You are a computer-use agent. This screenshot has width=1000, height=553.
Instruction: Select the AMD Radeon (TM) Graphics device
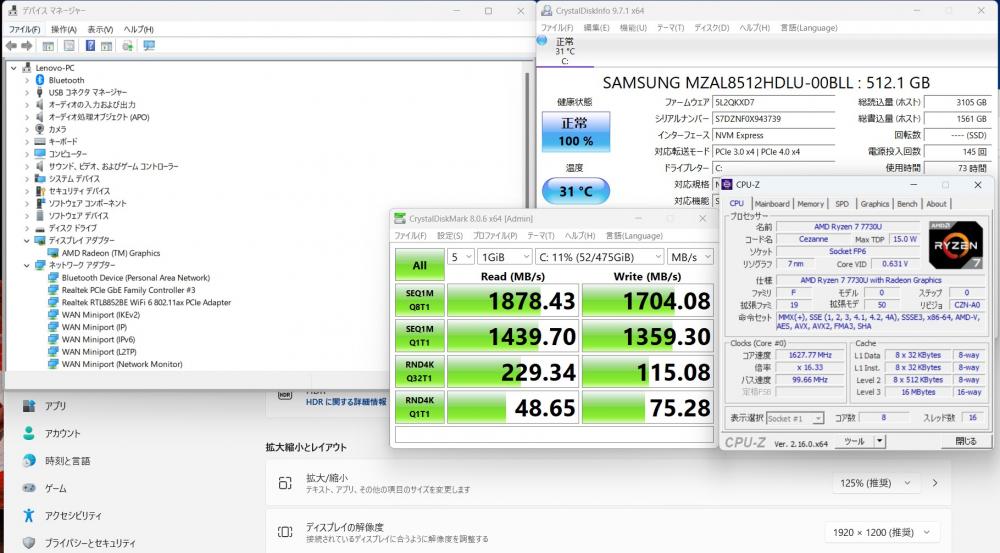[x=110, y=253]
